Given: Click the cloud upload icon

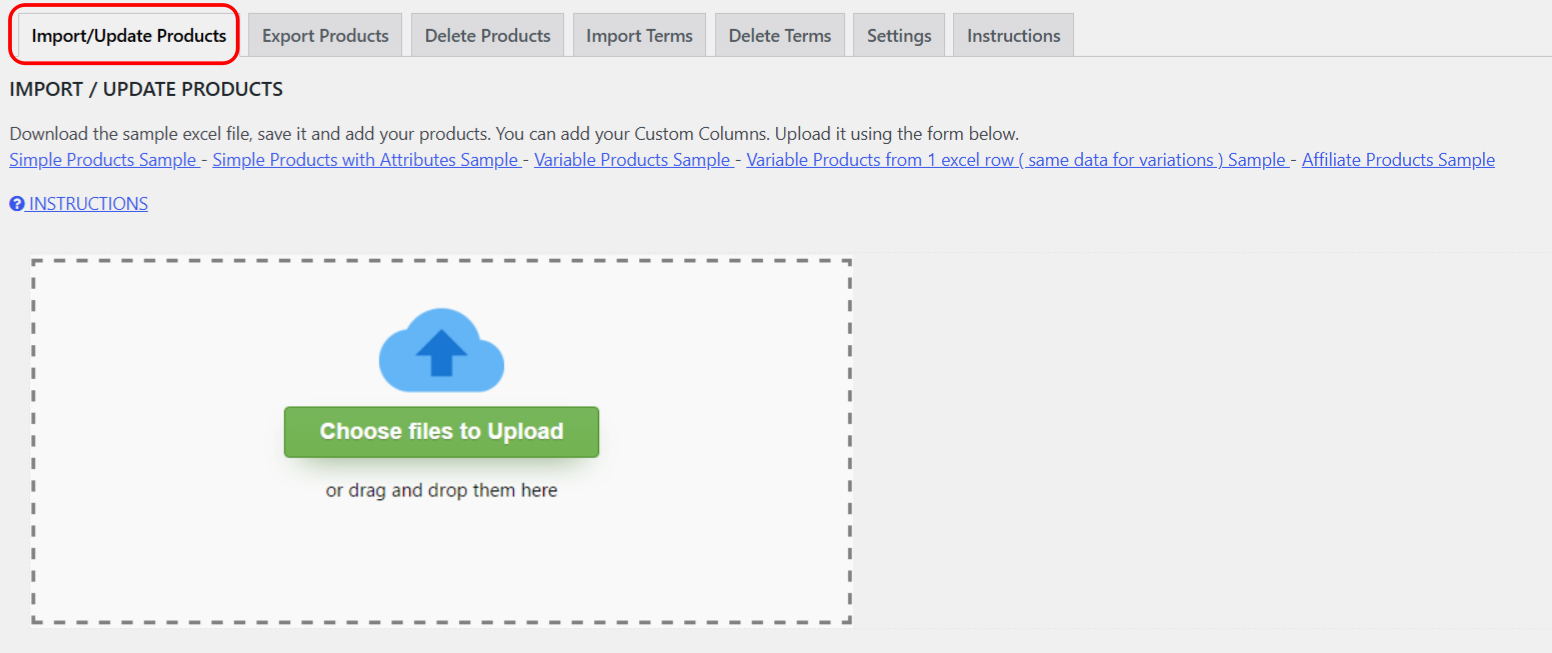Looking at the screenshot, I should 441,350.
